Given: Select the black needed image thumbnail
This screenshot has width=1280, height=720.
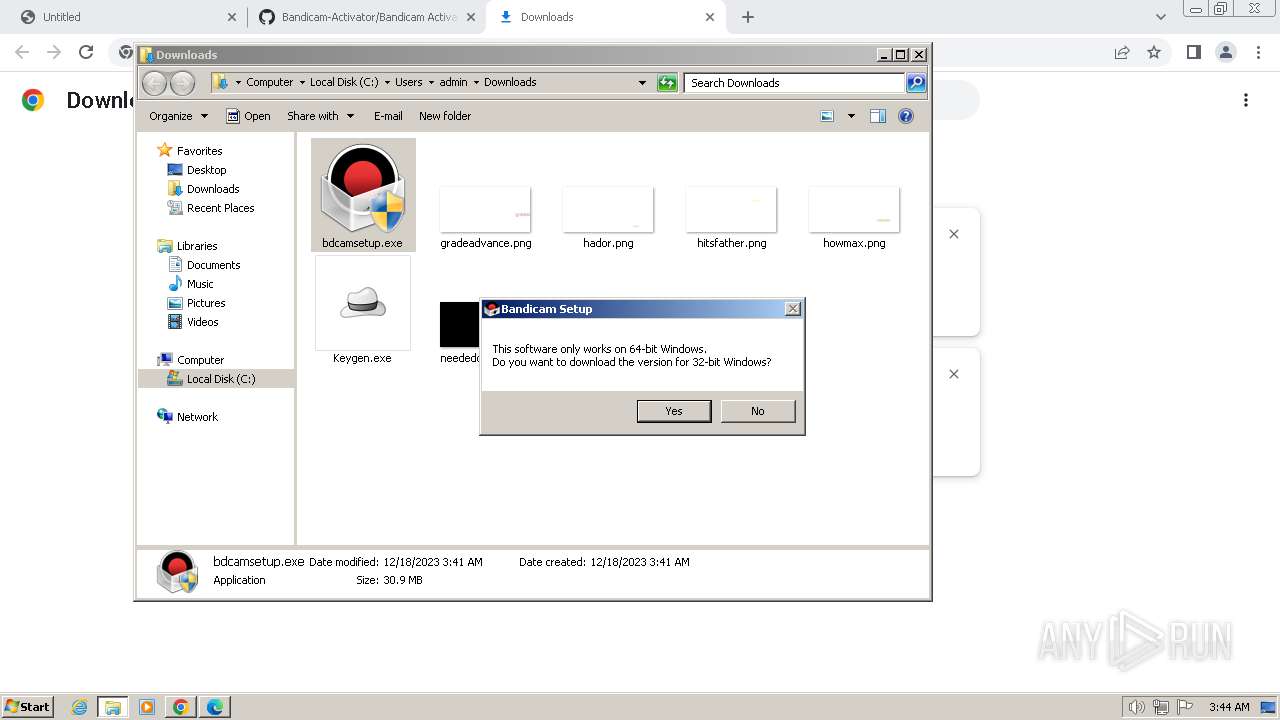Looking at the screenshot, I should [460, 324].
